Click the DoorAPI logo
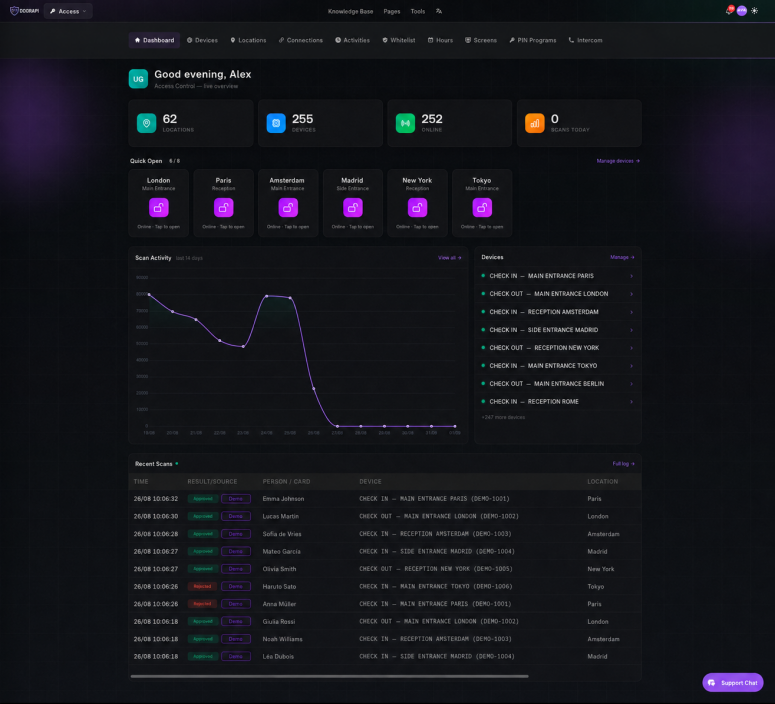775x704 pixels. (x=24, y=11)
